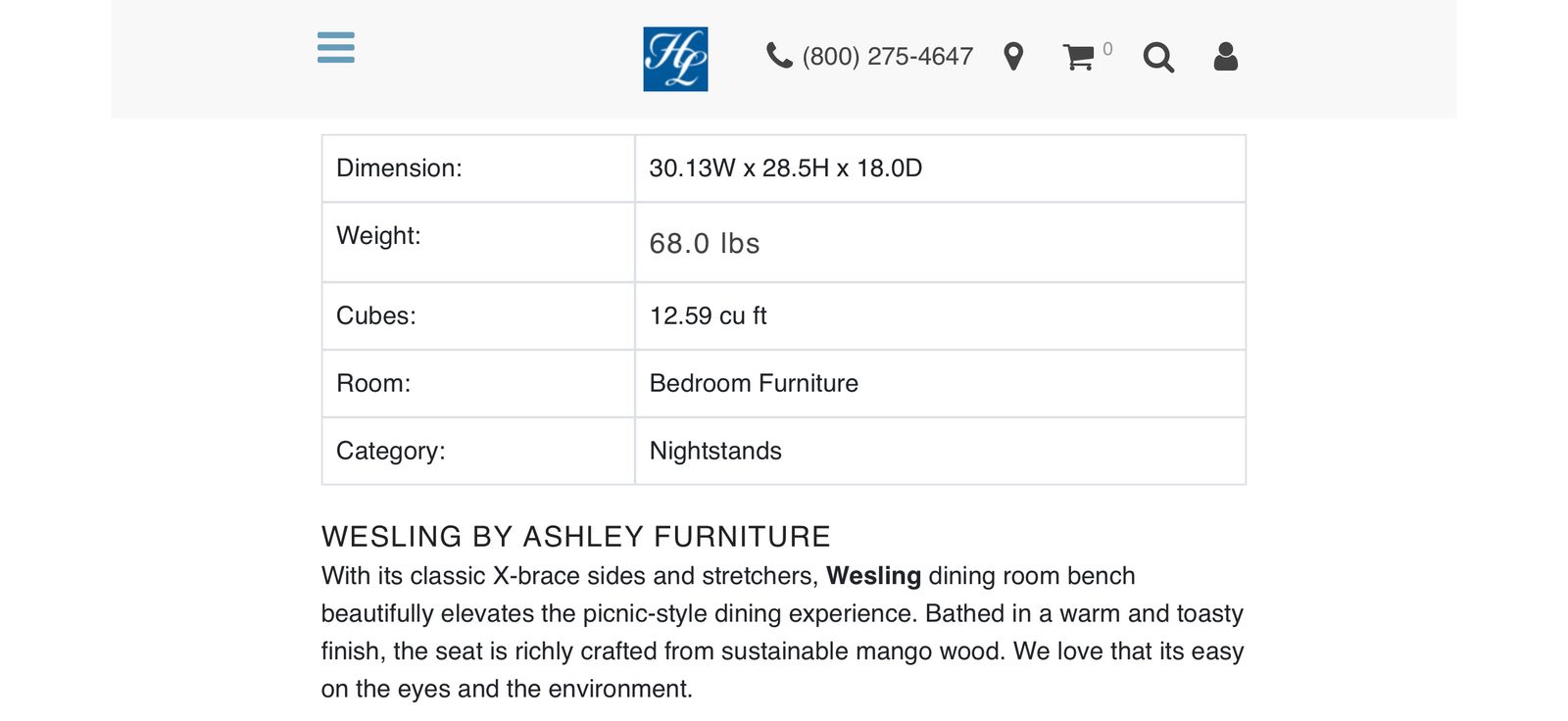Open the search magnifier icon
Image resolution: width=1568 pixels, height=721 pixels.
(1157, 58)
